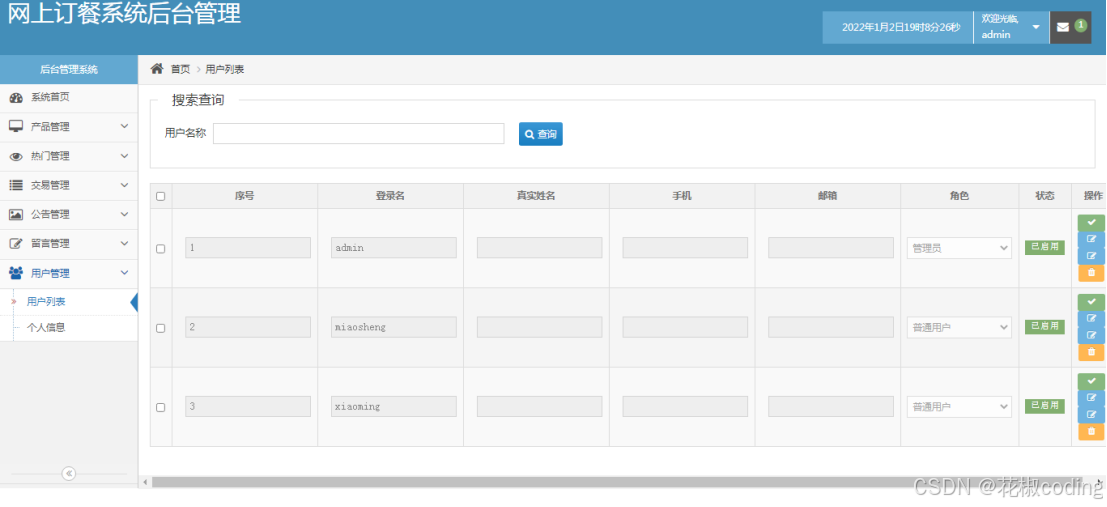The image size is (1107, 507).
Task: Collapse 用户管理 using its chevron
Action: 124,273
